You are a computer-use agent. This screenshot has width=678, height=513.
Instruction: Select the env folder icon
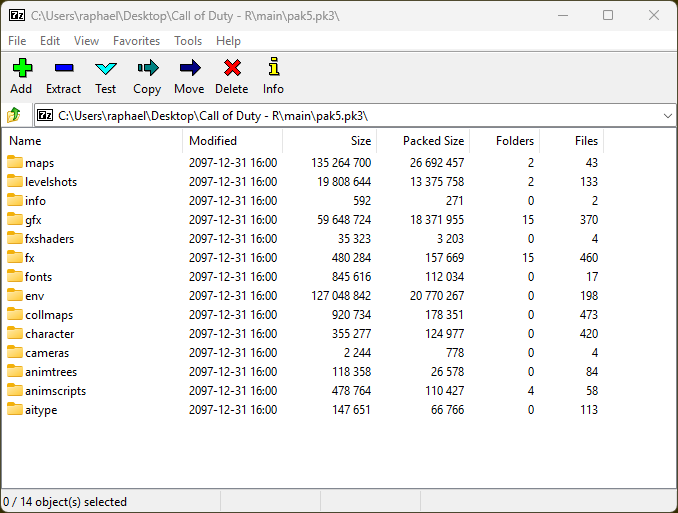tap(15, 295)
